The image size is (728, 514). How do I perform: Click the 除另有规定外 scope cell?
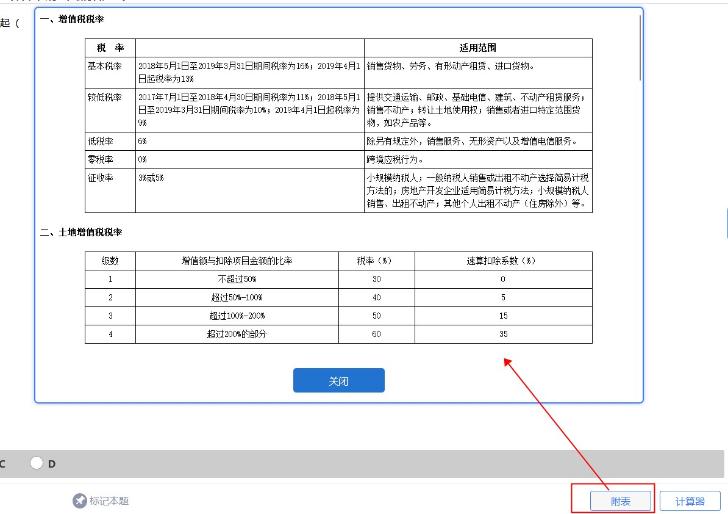click(478, 141)
